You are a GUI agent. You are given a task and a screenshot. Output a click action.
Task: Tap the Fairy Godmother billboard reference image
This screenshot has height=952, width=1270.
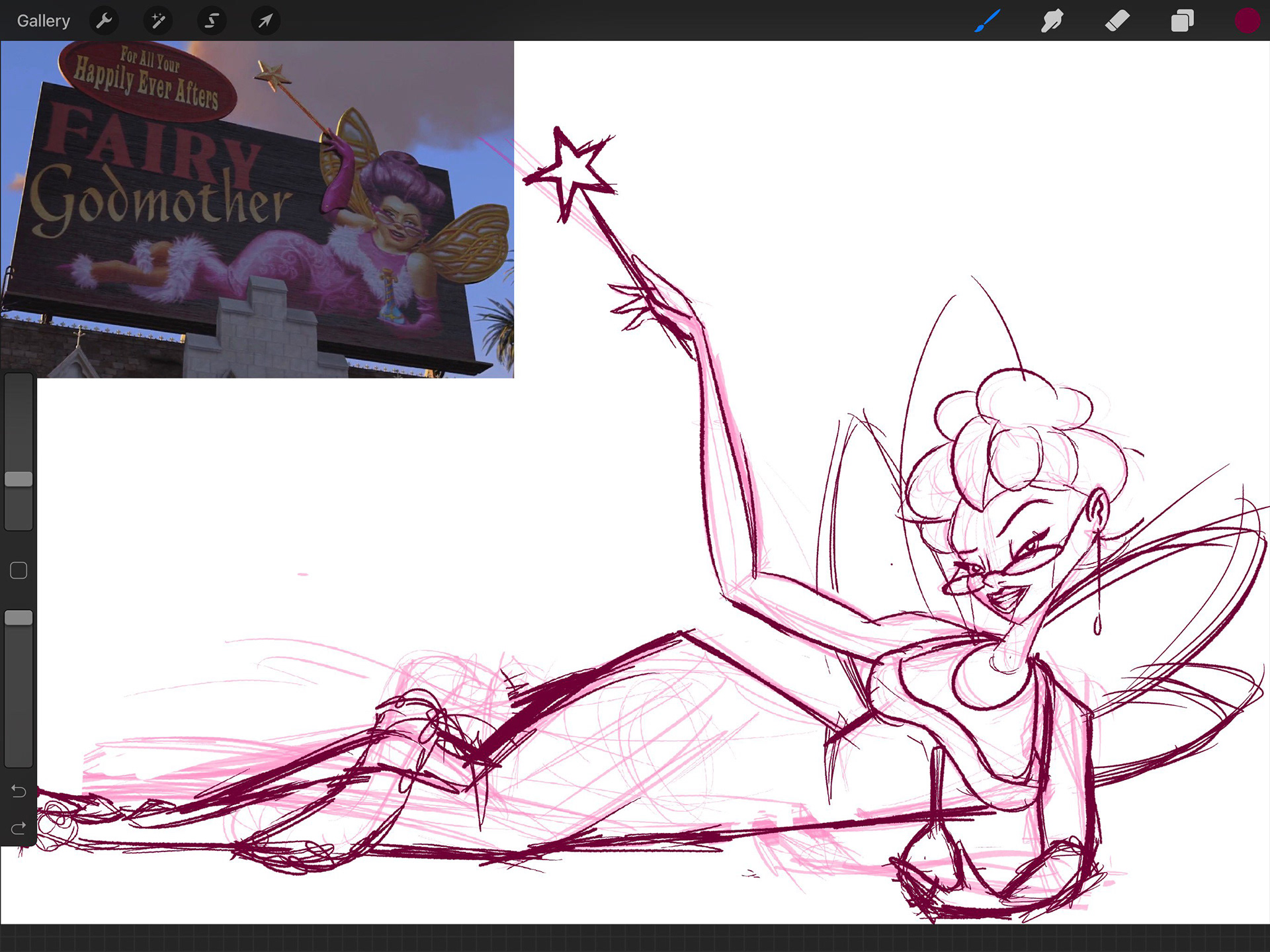point(257,209)
